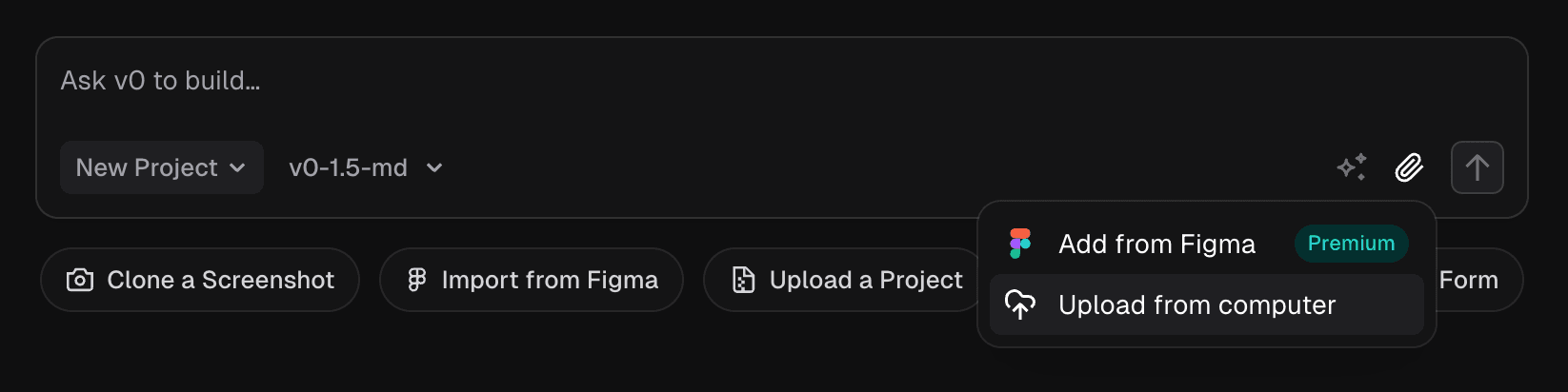Click the chevron next to New Project
Screen dimensions: 1568x392
(238, 168)
